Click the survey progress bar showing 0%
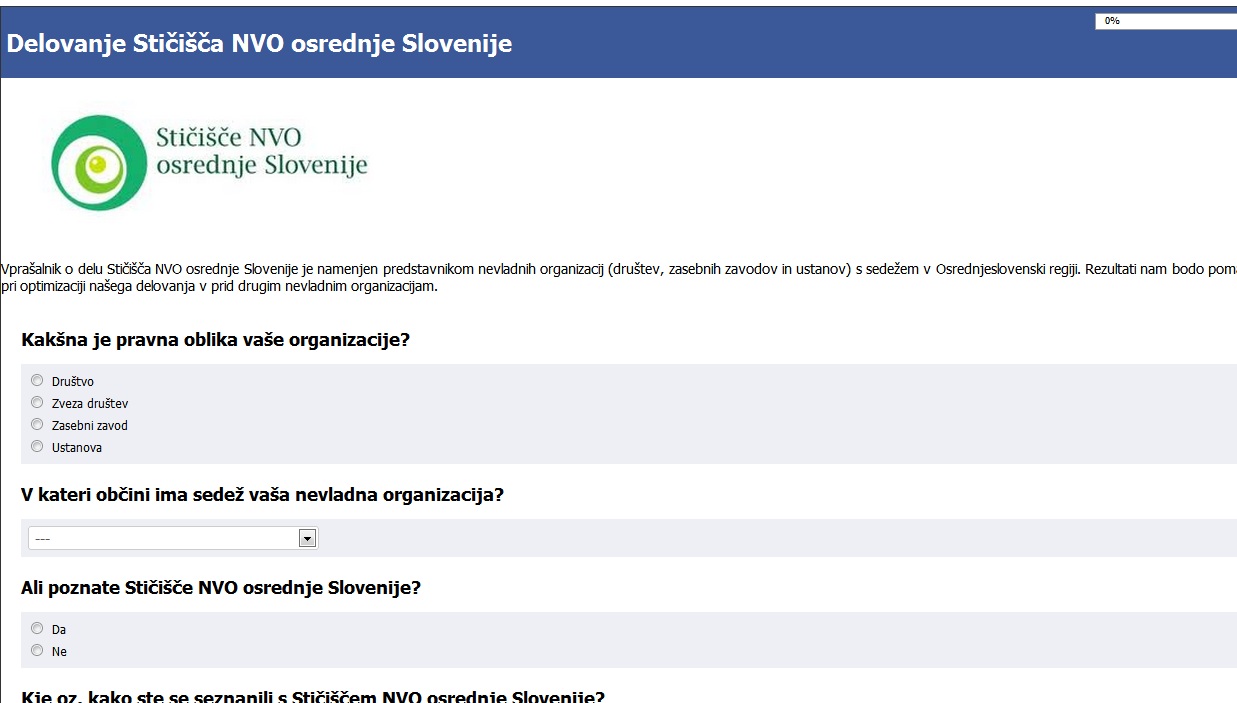Viewport: 1237px width, 703px height. click(x=1166, y=21)
